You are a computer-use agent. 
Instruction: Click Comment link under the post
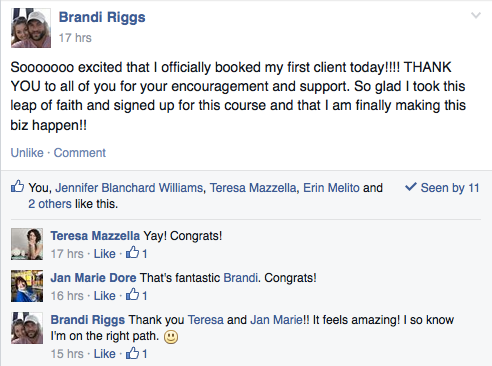[80, 153]
